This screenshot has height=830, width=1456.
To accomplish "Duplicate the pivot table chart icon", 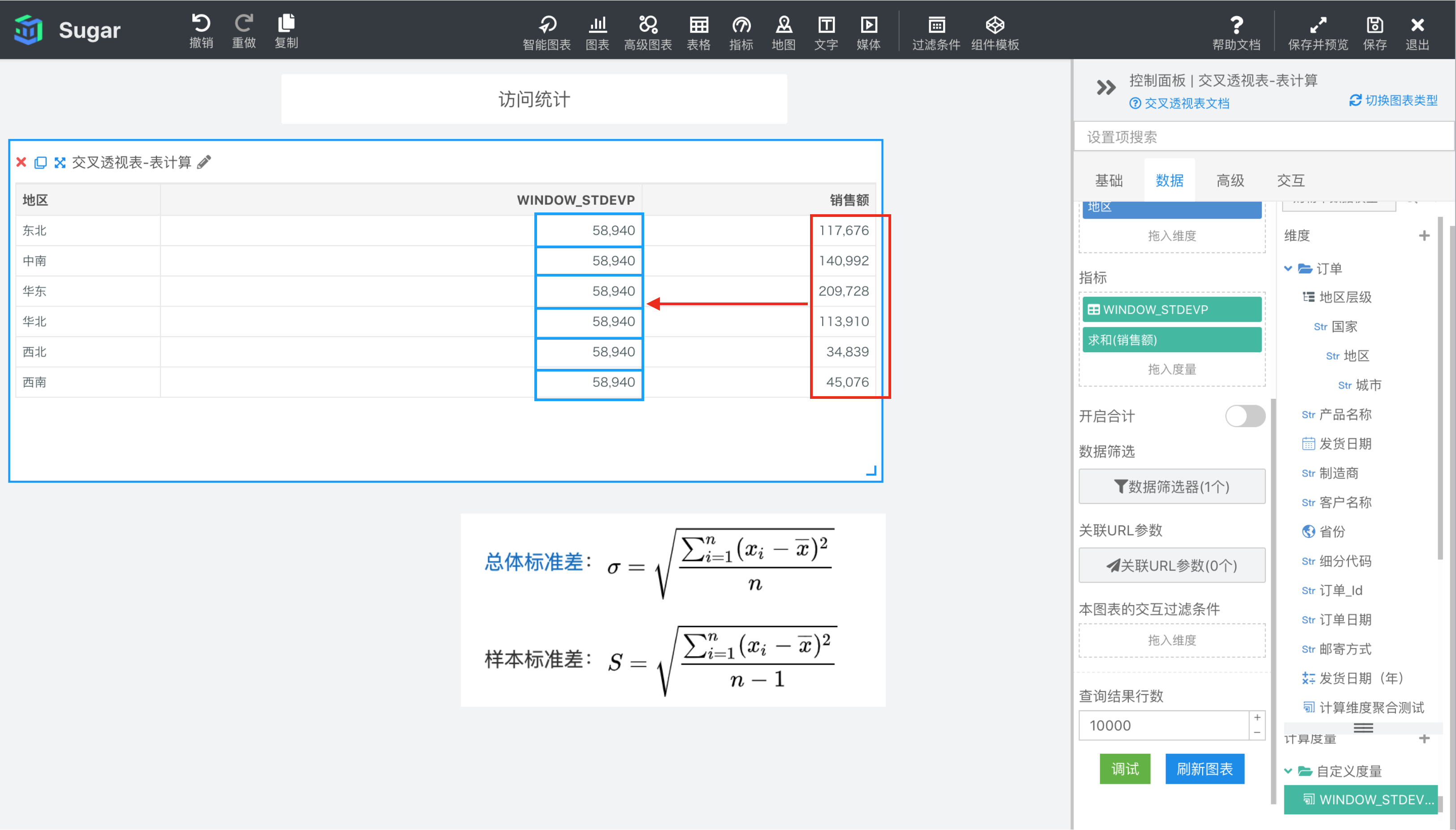I will [x=40, y=163].
